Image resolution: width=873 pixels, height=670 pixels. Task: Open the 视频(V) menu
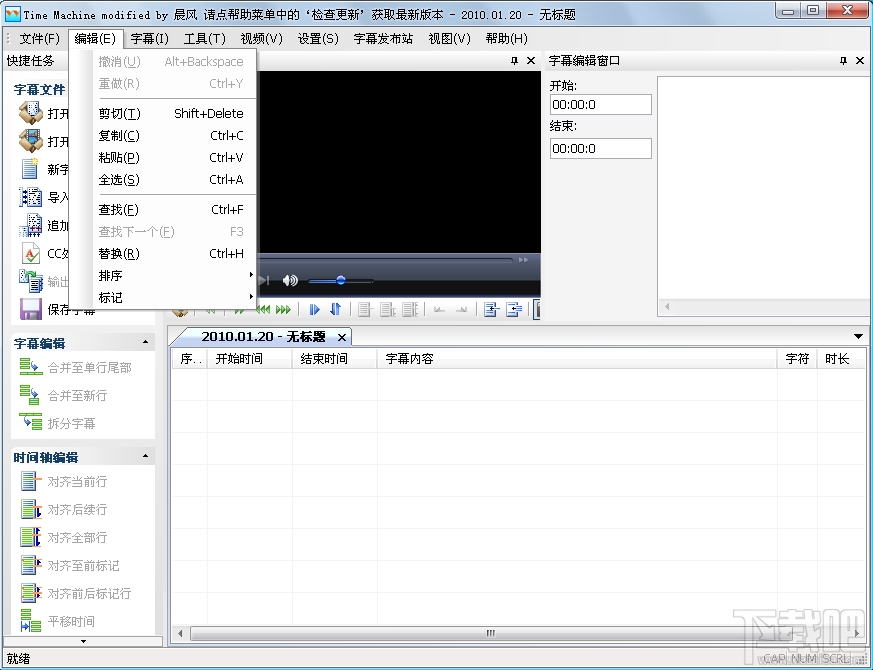pyautogui.click(x=262, y=38)
